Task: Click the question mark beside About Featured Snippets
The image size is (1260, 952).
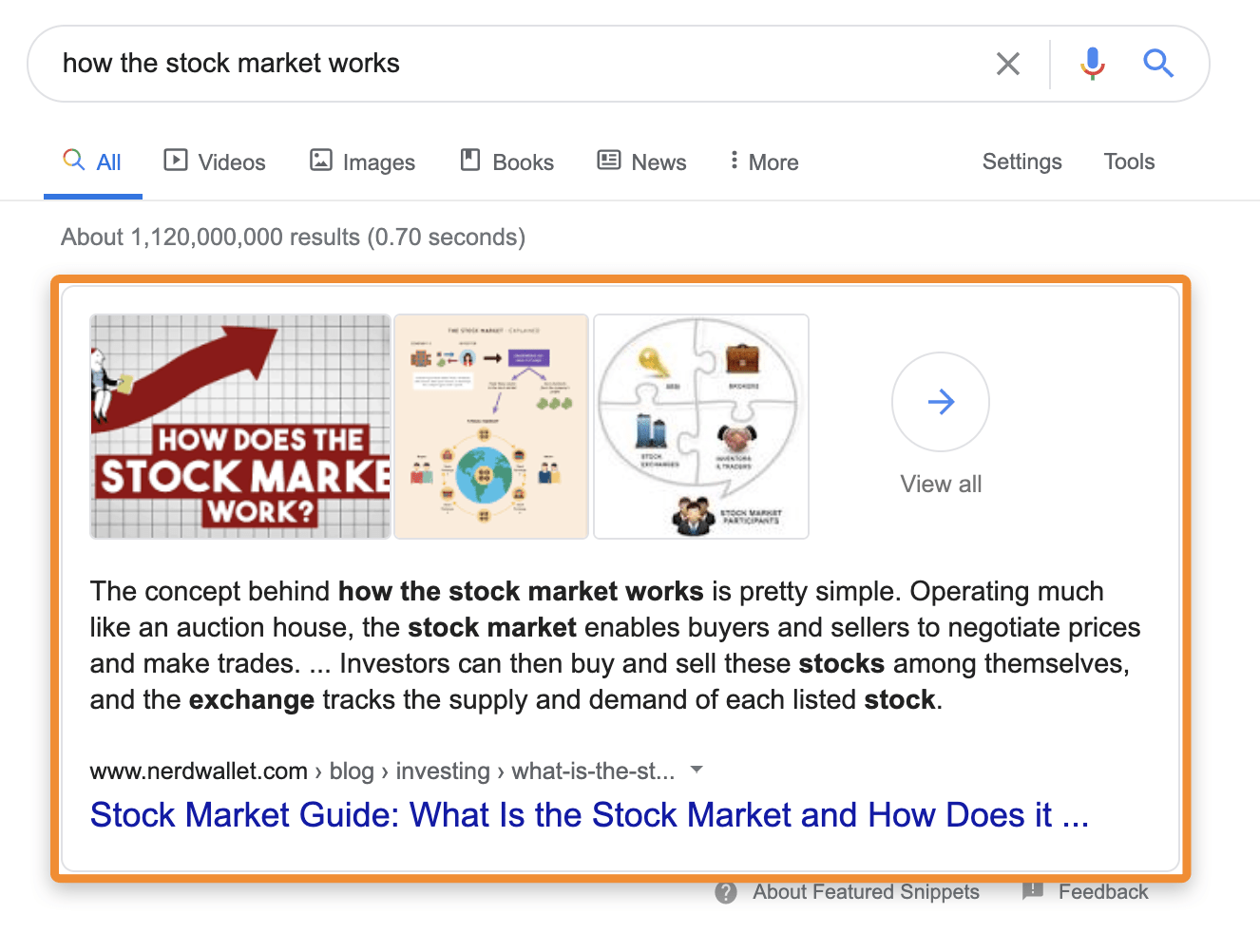Action: point(726,892)
